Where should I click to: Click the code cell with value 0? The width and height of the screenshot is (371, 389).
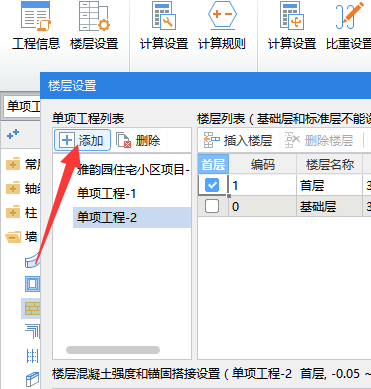262,207
